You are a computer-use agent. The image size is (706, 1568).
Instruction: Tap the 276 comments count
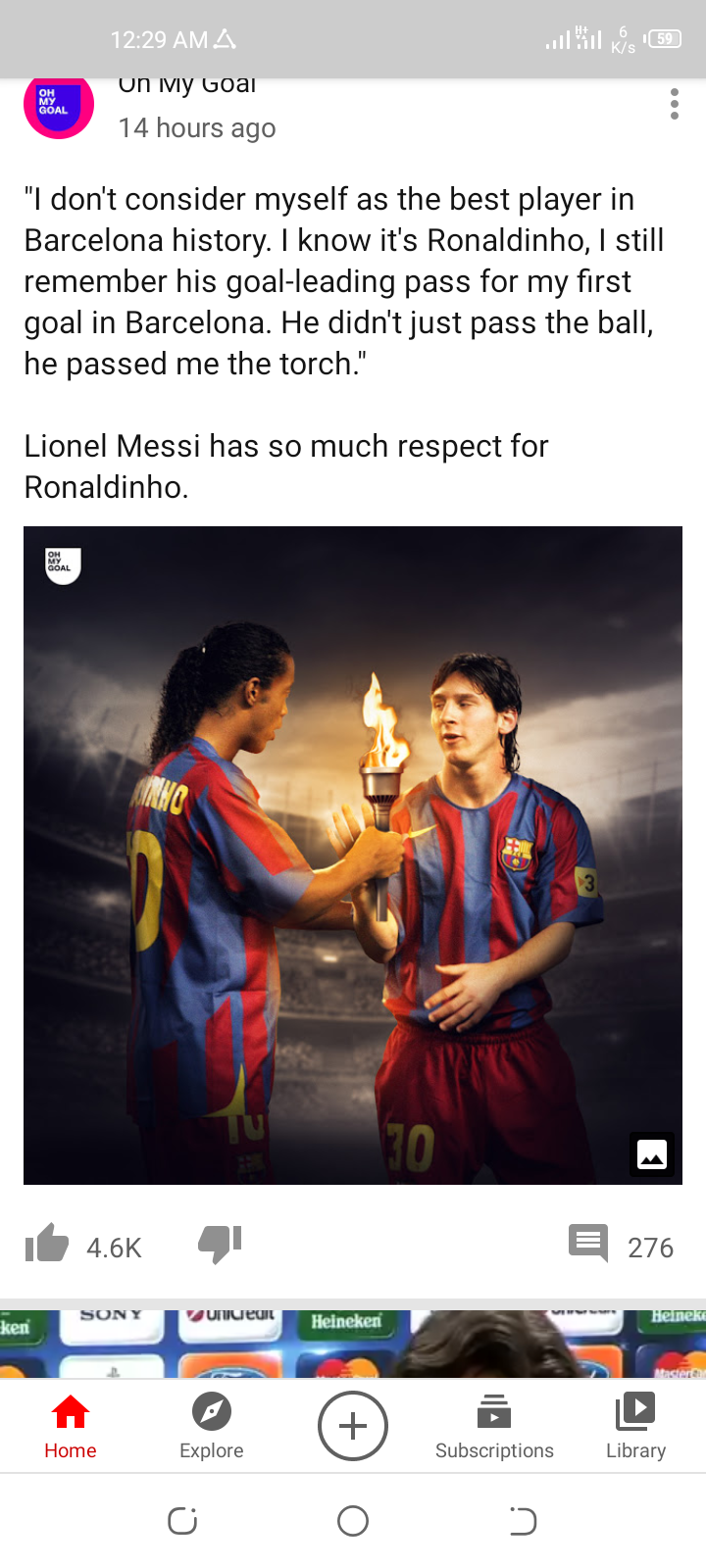(x=650, y=1248)
